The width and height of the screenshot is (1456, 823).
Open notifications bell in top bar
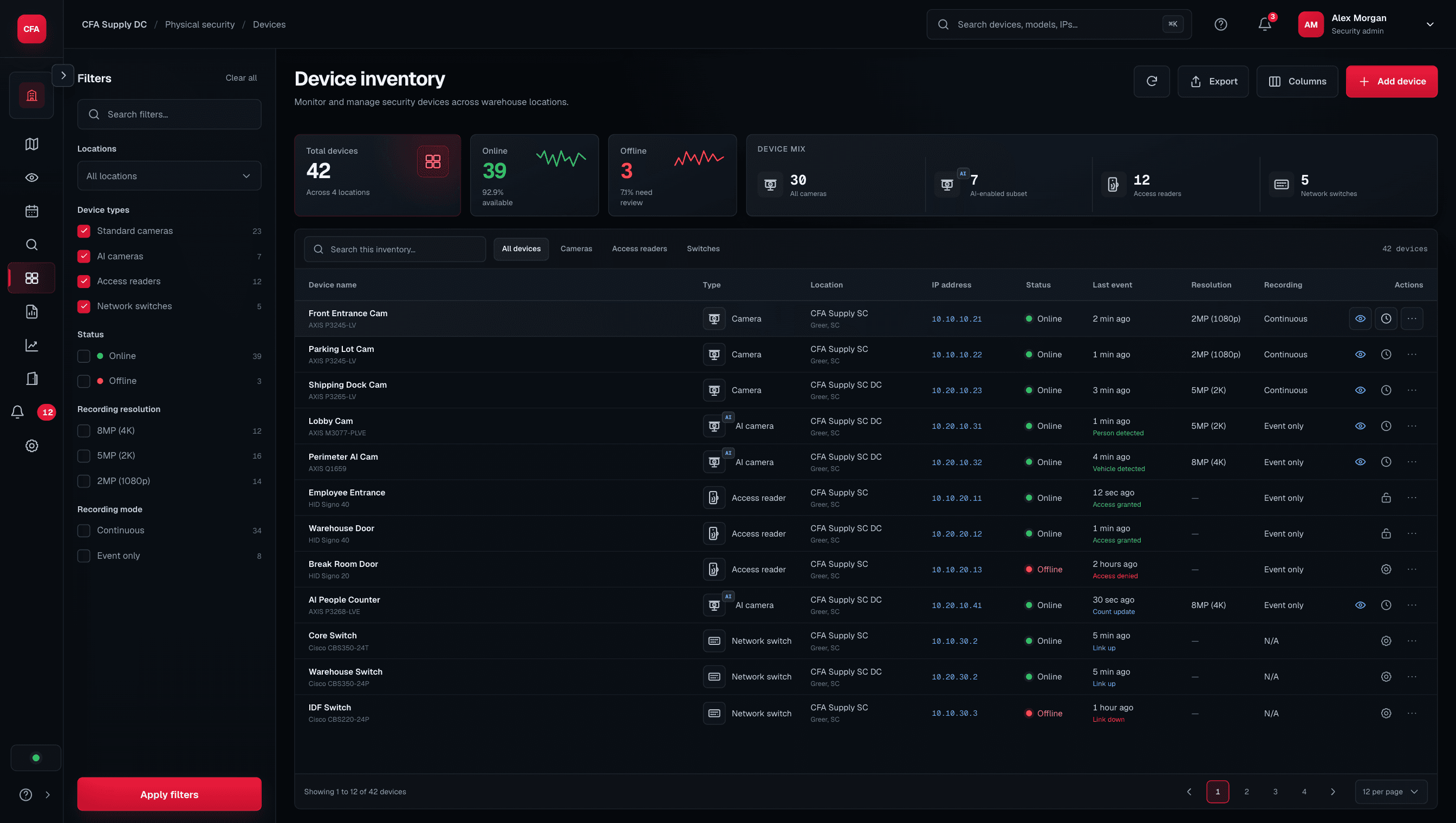point(1265,24)
